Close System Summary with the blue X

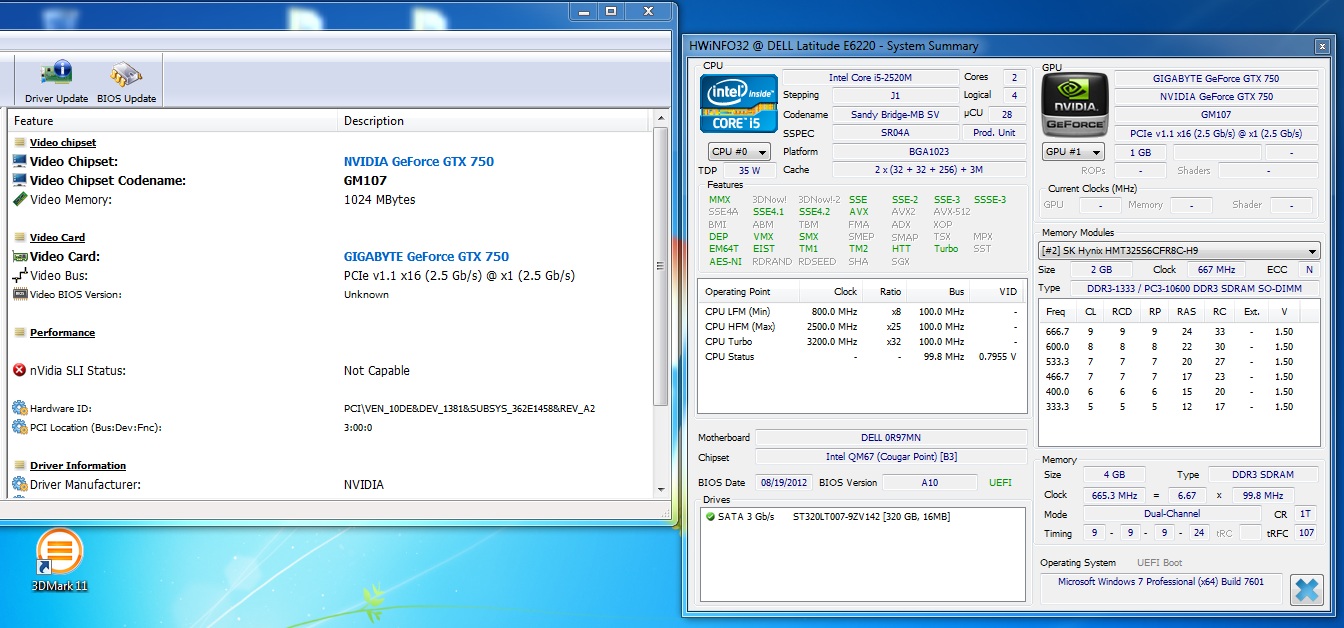pos(1307,589)
